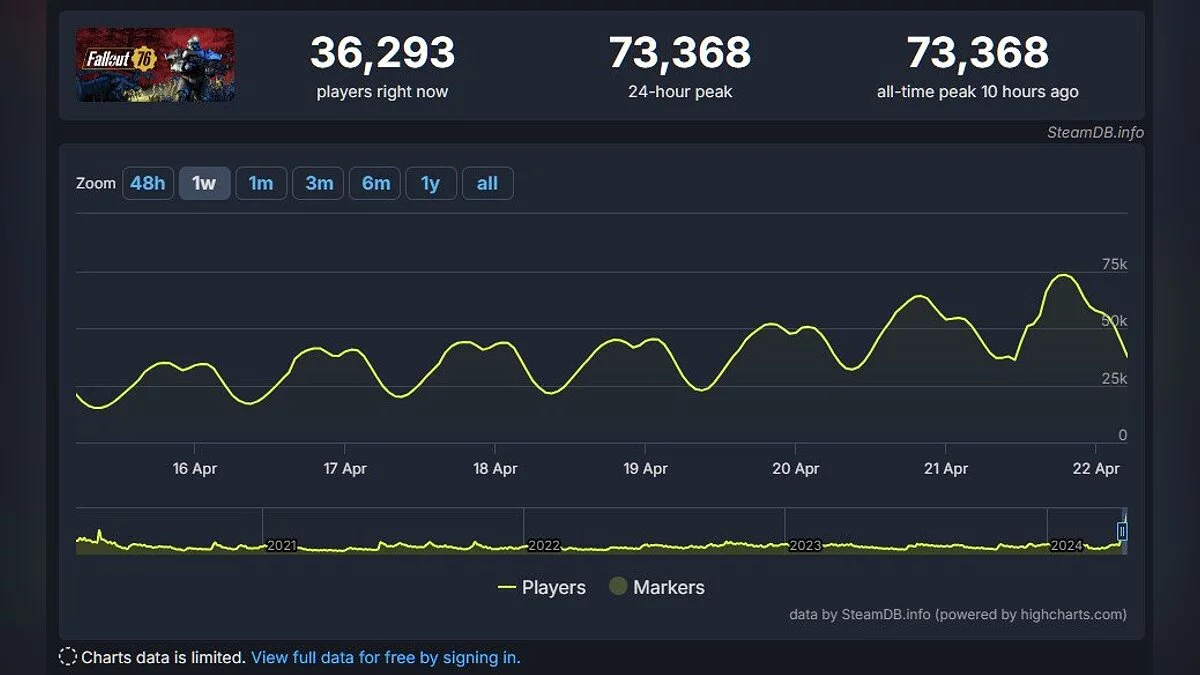Click the loading circle icon beside 'Charts data is limited'
The height and width of the screenshot is (675, 1200).
click(68, 657)
